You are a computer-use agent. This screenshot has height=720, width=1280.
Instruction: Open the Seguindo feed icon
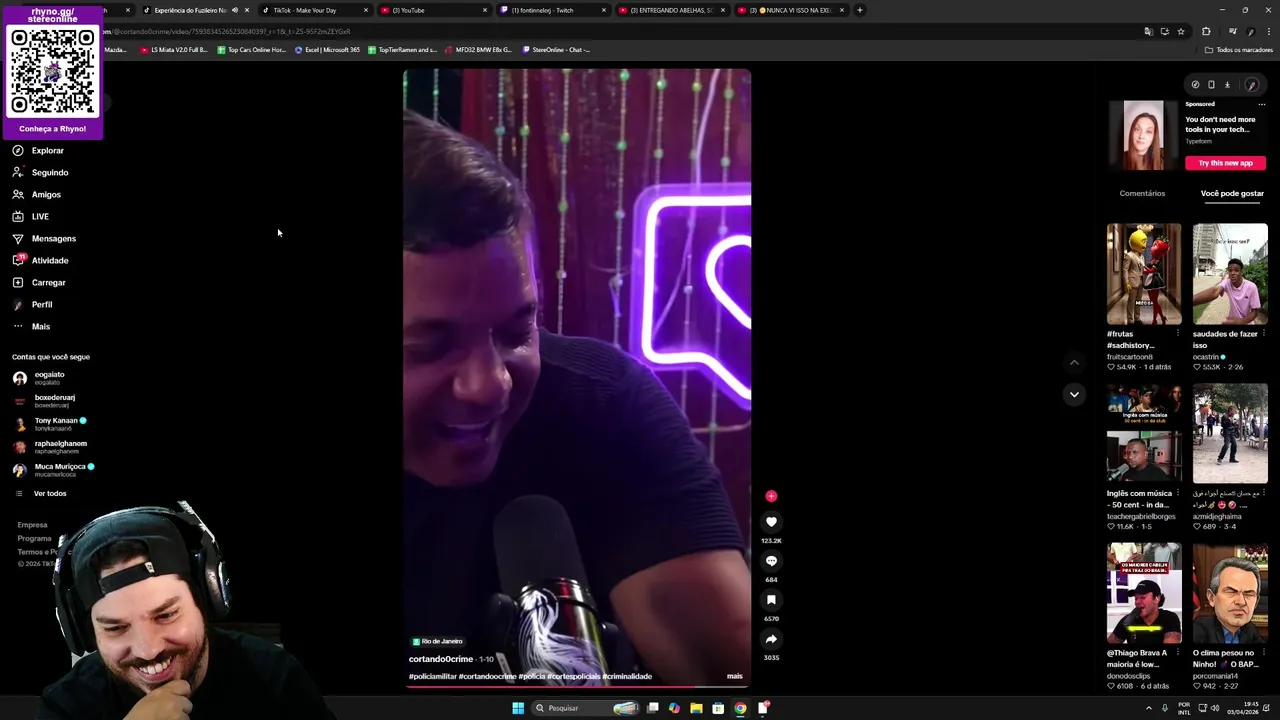(18, 172)
